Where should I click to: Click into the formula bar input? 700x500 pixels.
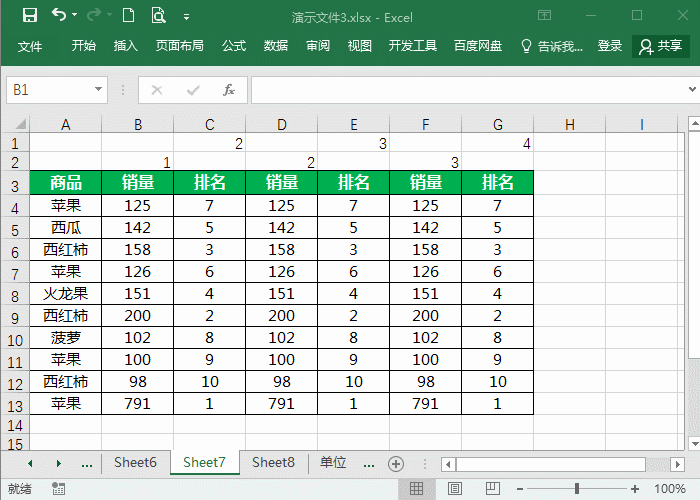click(468, 90)
